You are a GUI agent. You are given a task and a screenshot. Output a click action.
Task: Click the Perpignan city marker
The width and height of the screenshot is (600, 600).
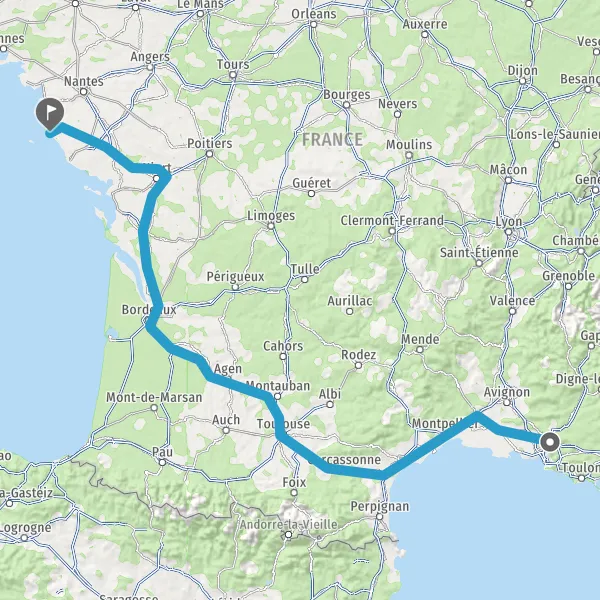[x=379, y=517]
